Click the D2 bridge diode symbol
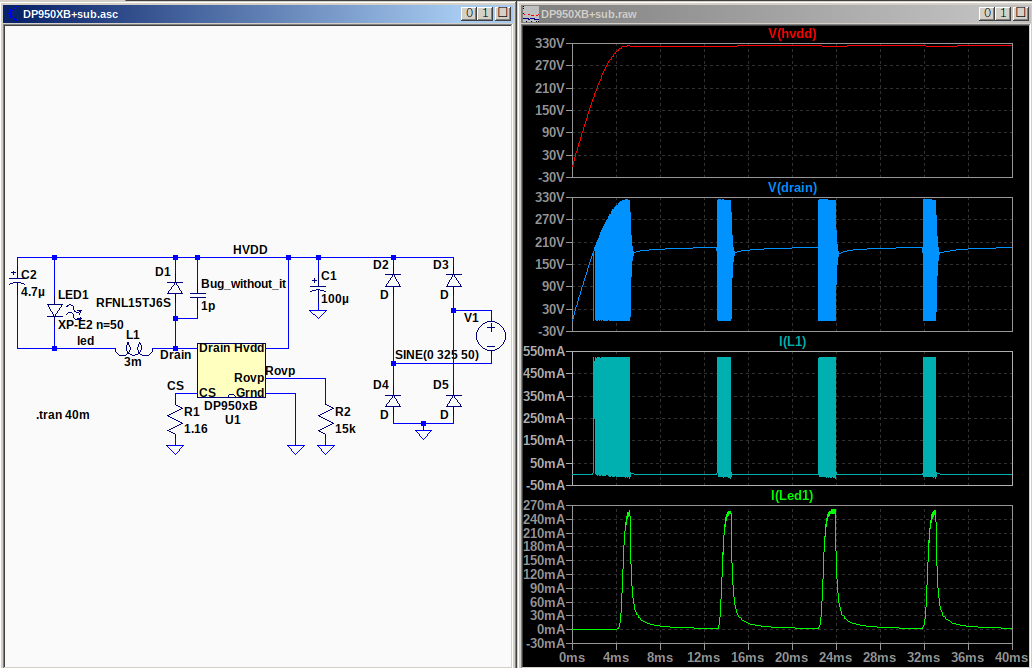Screen dimensions: 1032x668 point(393,281)
